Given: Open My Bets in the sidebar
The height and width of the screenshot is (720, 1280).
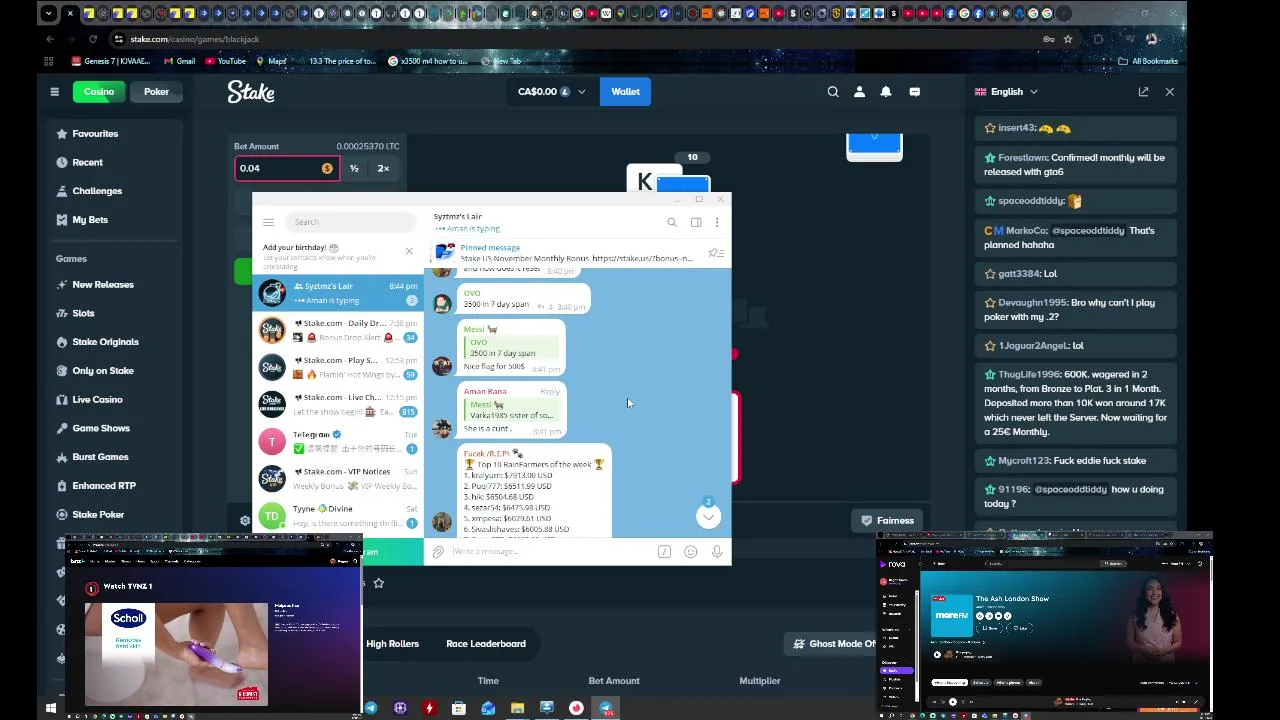Looking at the screenshot, I should click(x=90, y=220).
